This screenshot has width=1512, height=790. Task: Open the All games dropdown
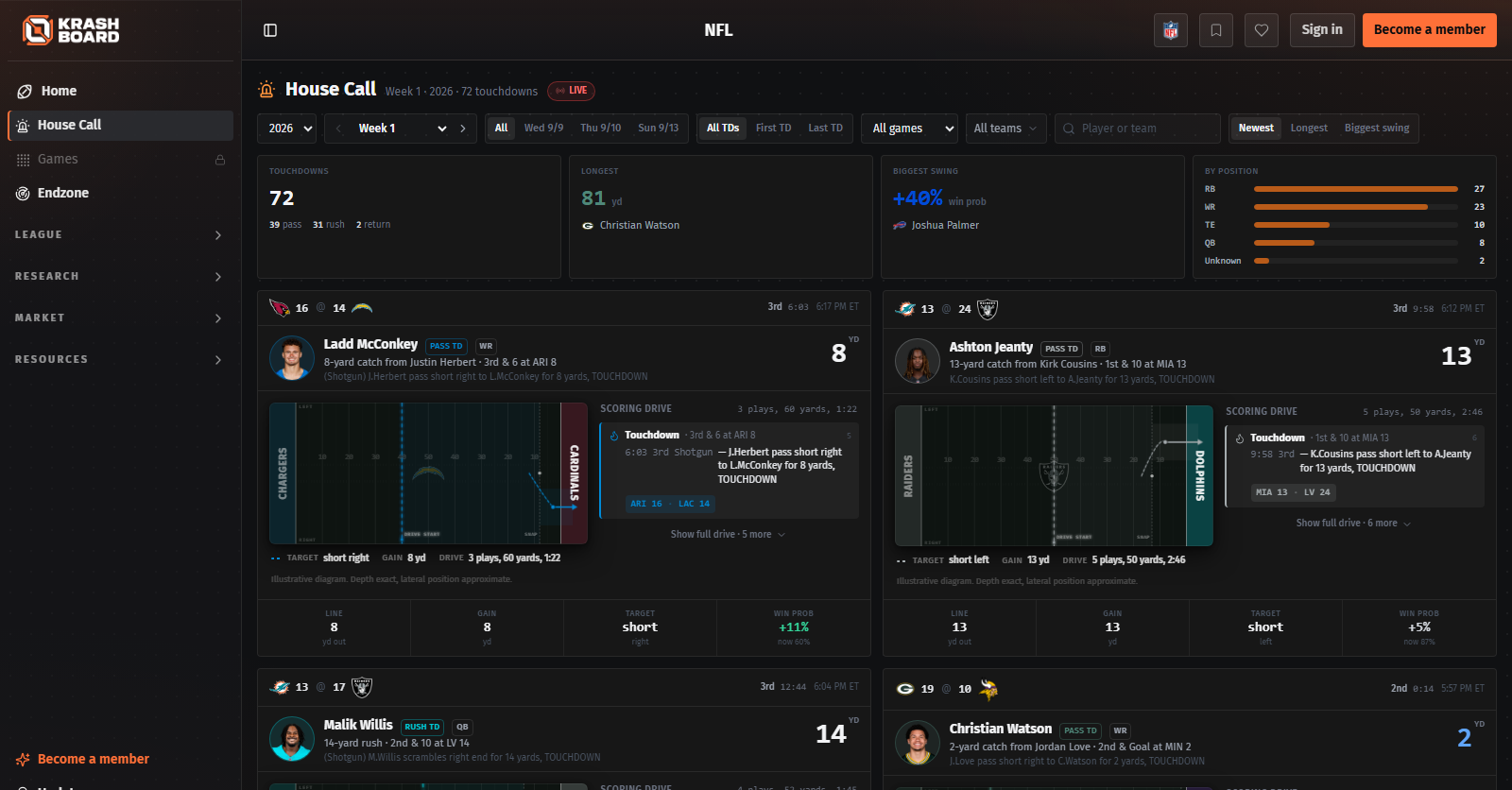click(x=909, y=129)
